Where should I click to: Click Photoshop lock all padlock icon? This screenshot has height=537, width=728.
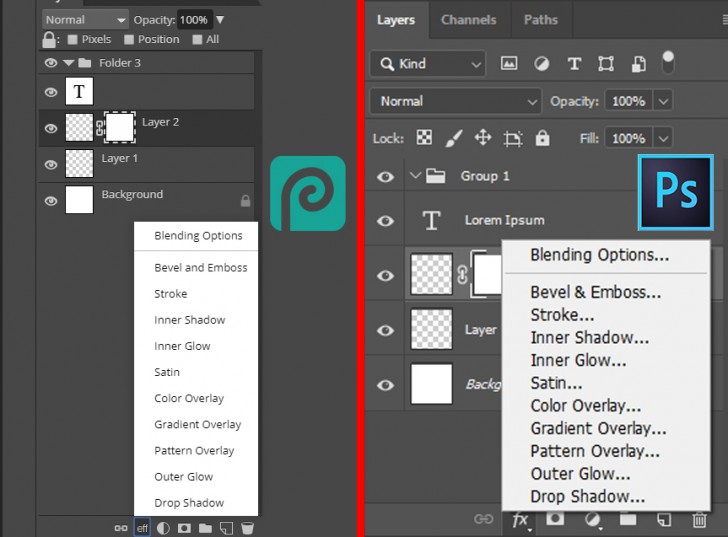tap(542, 138)
